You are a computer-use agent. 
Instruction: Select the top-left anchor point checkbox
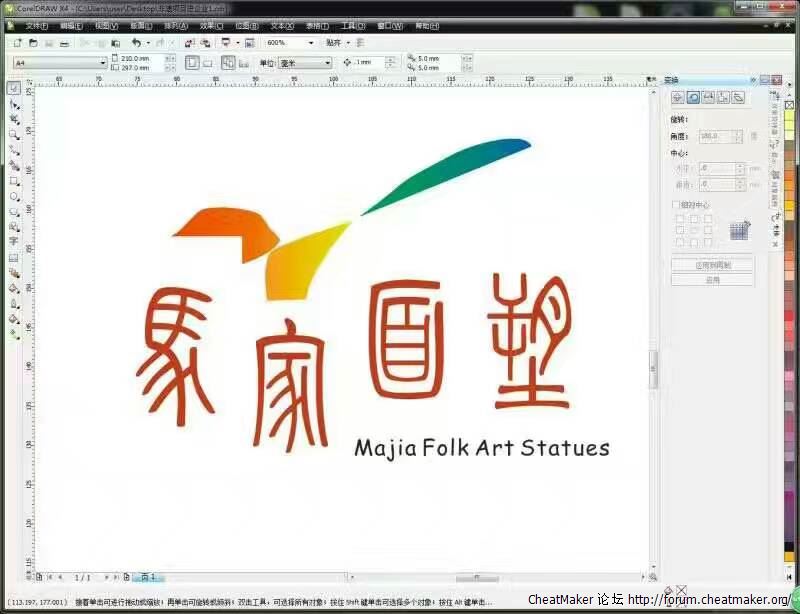[x=680, y=218]
